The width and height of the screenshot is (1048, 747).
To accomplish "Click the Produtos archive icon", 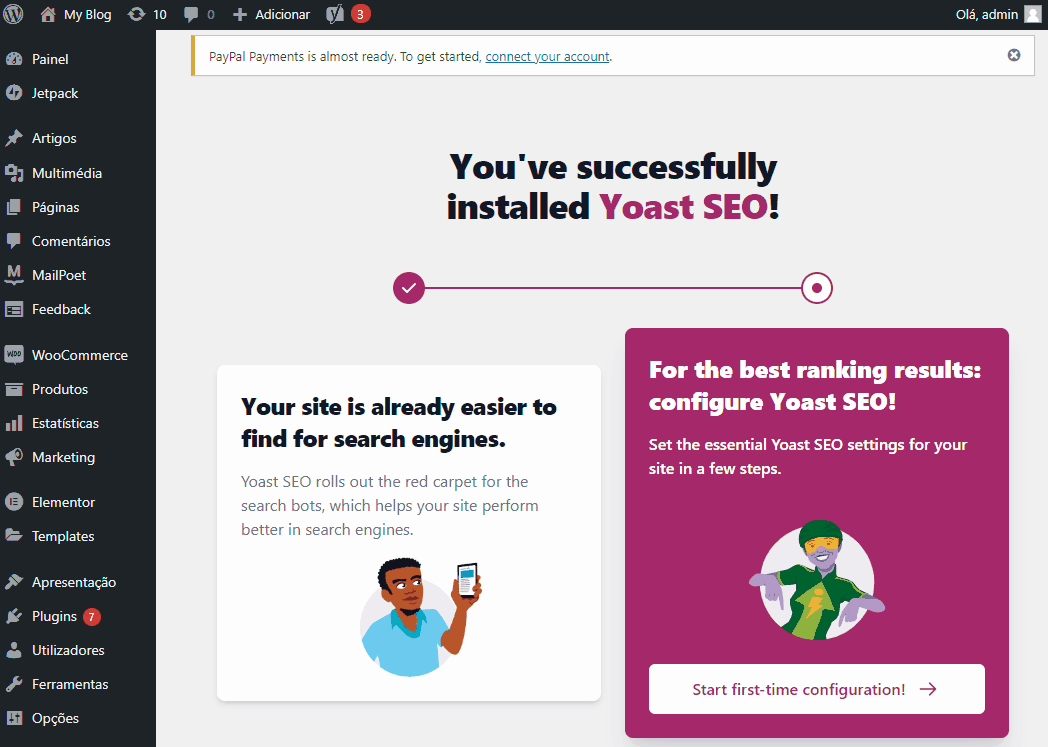I will 14,389.
